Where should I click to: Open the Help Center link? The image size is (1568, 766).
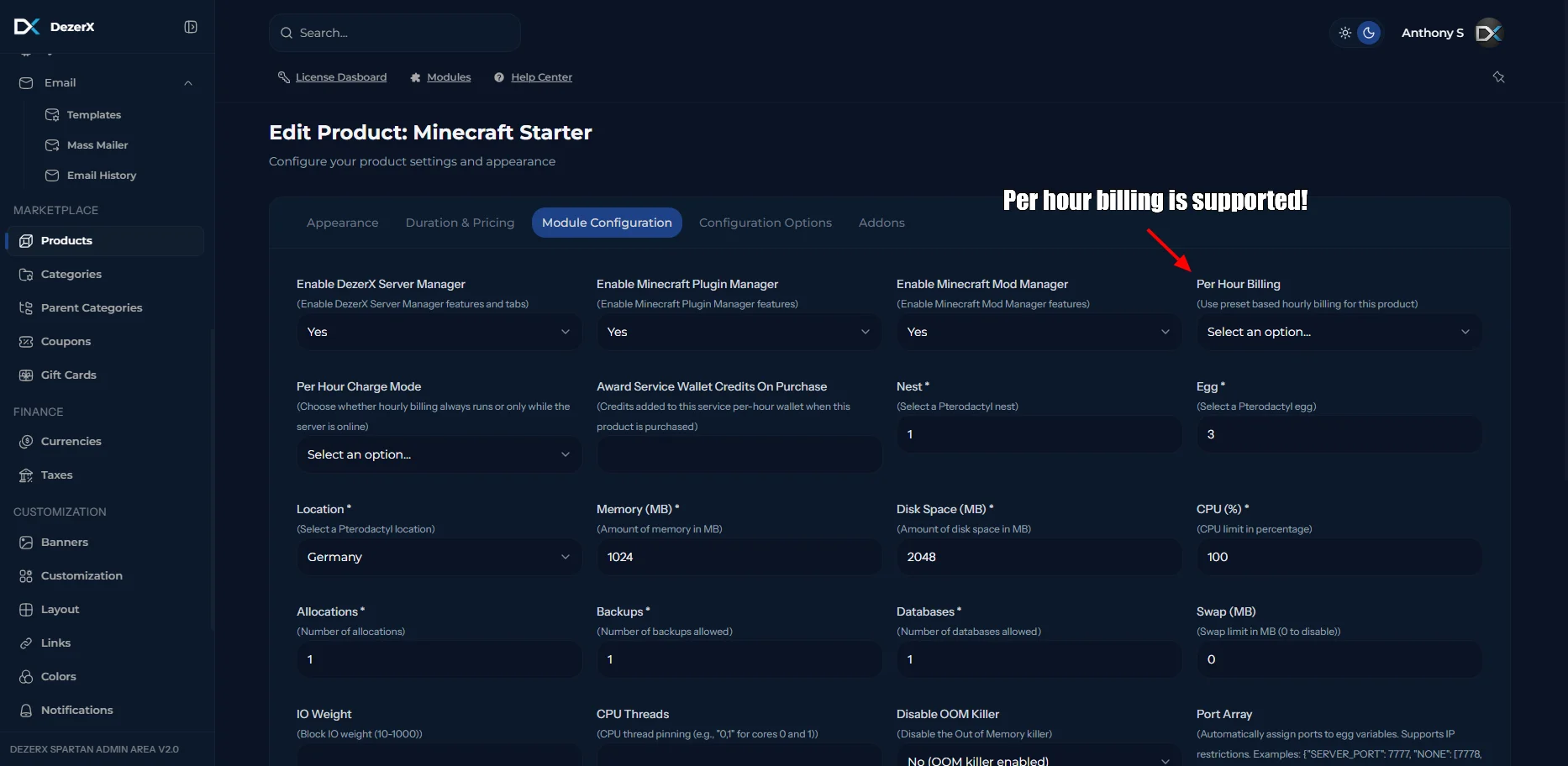click(541, 77)
